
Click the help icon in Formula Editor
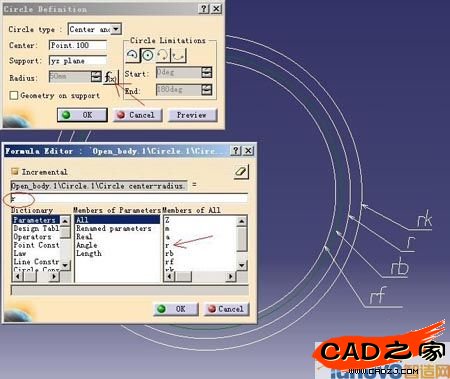pos(235,151)
